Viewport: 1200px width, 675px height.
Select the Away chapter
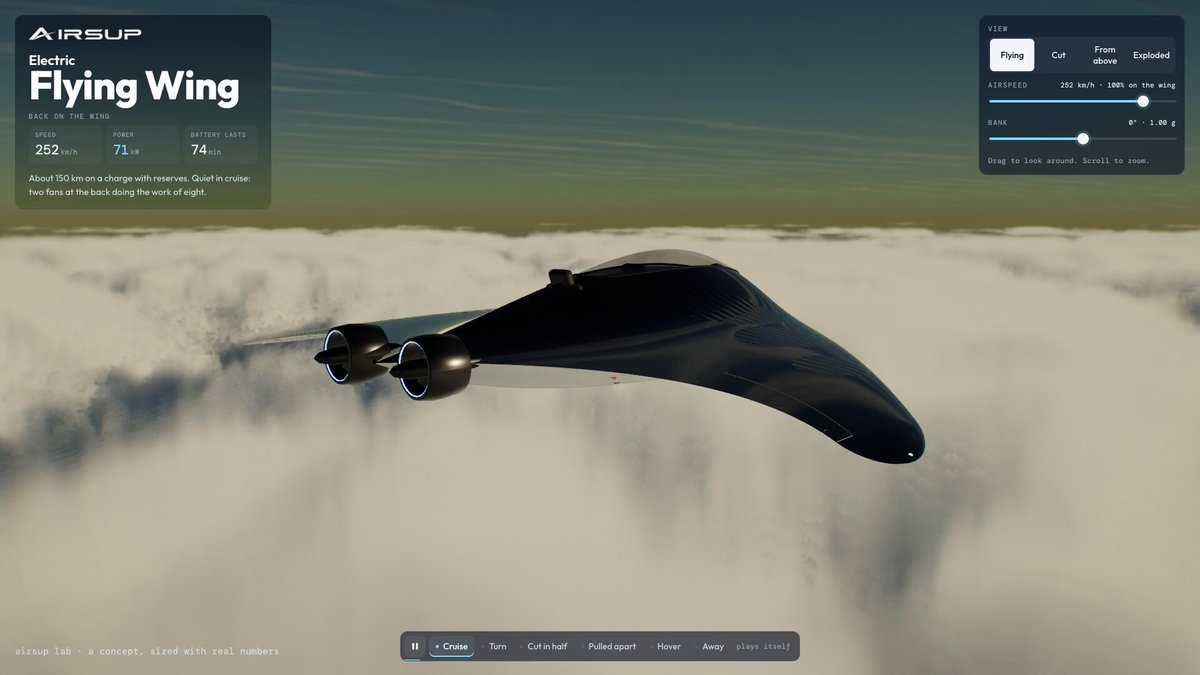pyautogui.click(x=709, y=646)
